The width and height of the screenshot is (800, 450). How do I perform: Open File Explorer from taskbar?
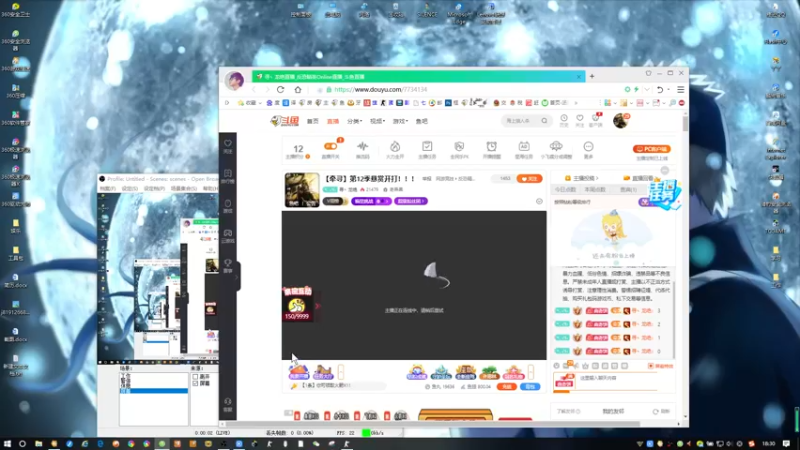point(38,444)
